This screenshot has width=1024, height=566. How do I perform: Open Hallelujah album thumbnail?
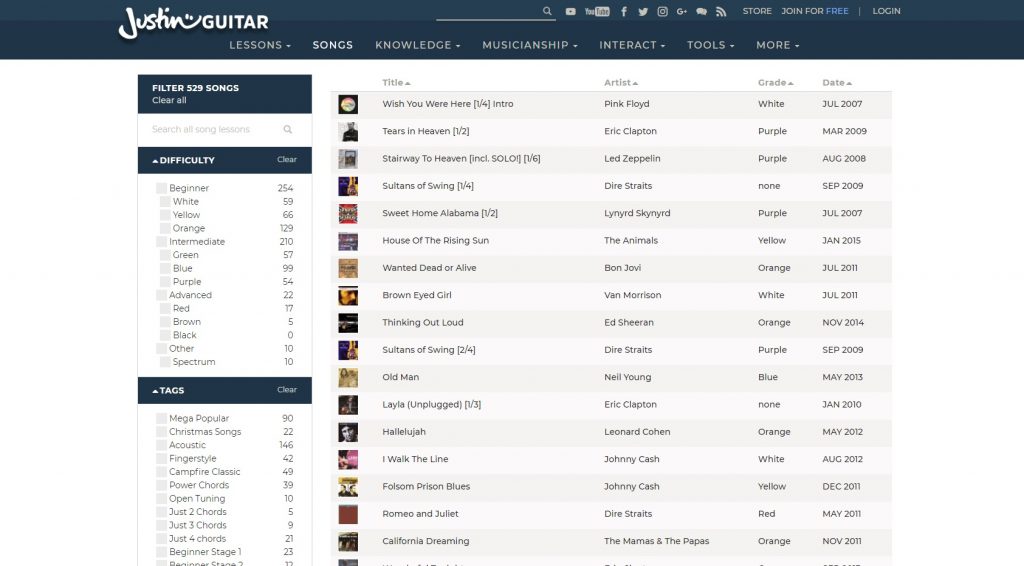pos(348,432)
